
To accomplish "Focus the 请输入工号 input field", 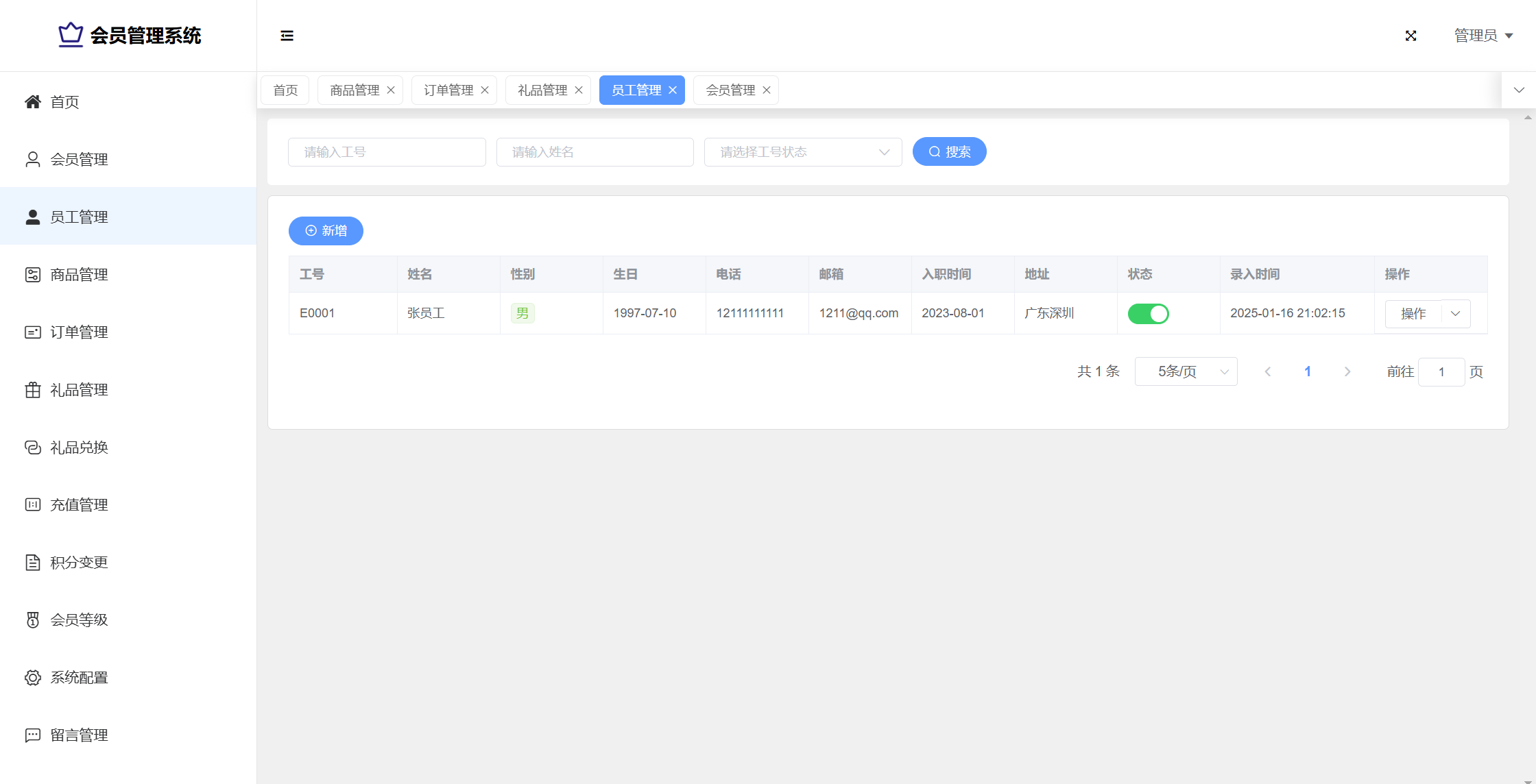I will [x=387, y=152].
